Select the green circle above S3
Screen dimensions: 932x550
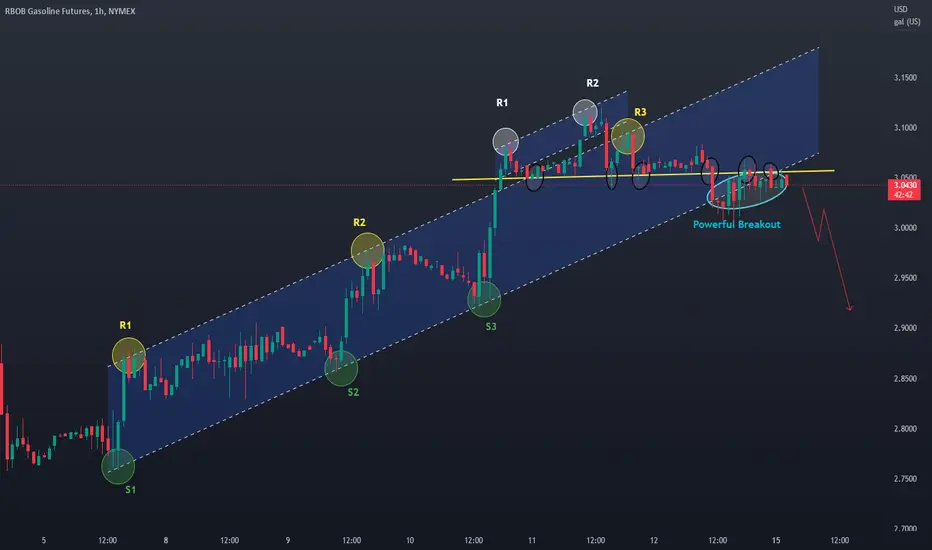(484, 299)
